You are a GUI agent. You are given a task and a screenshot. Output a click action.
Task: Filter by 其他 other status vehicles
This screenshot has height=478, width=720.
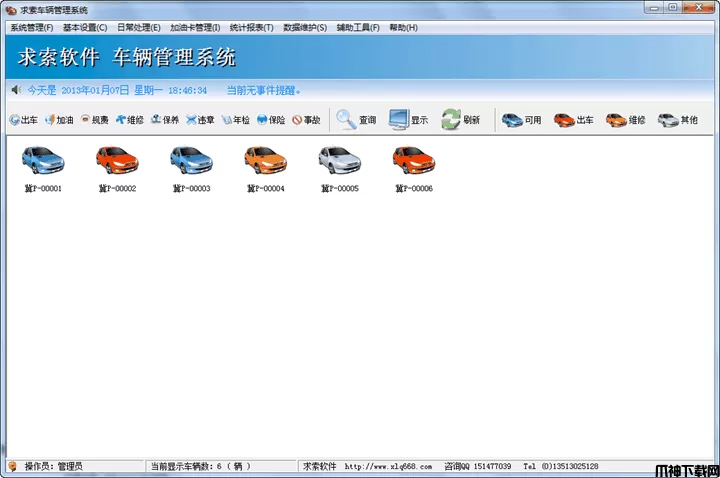pos(677,120)
